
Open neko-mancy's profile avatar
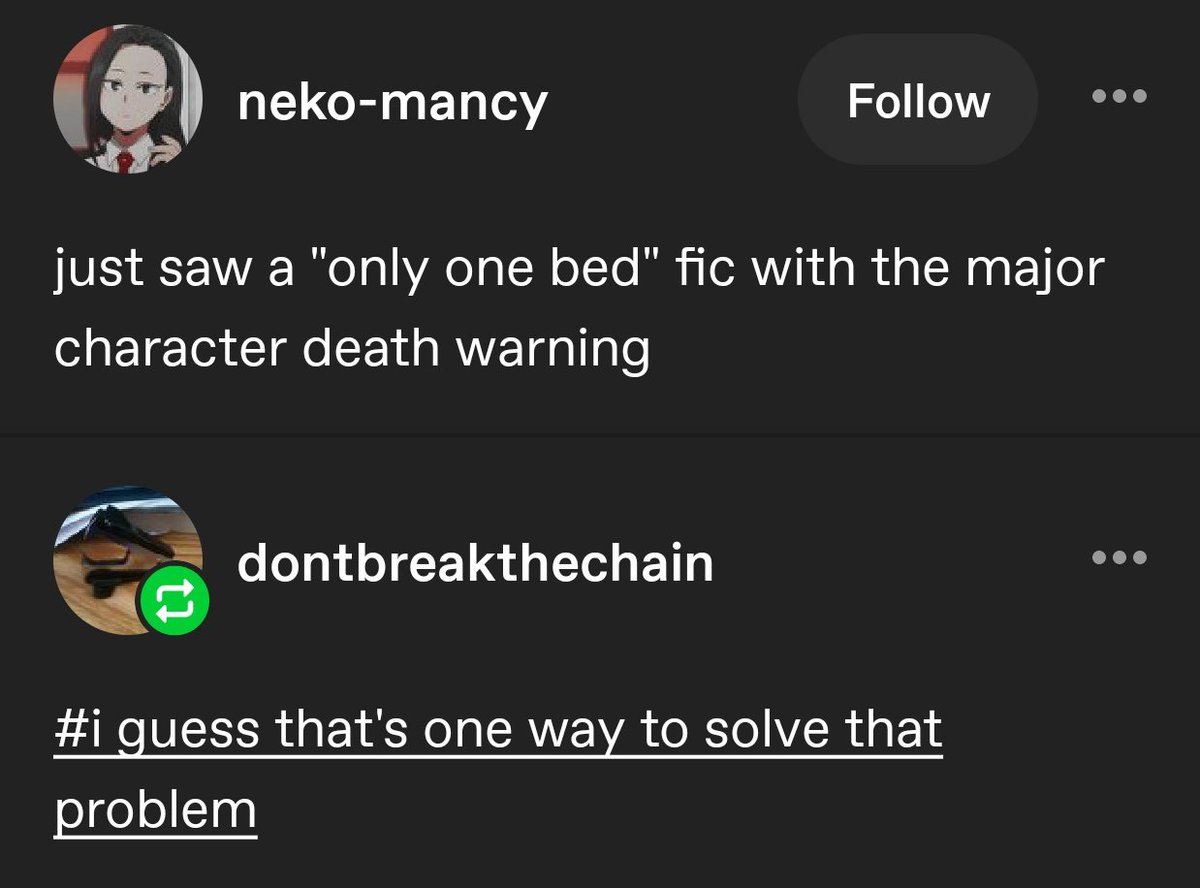(128, 100)
